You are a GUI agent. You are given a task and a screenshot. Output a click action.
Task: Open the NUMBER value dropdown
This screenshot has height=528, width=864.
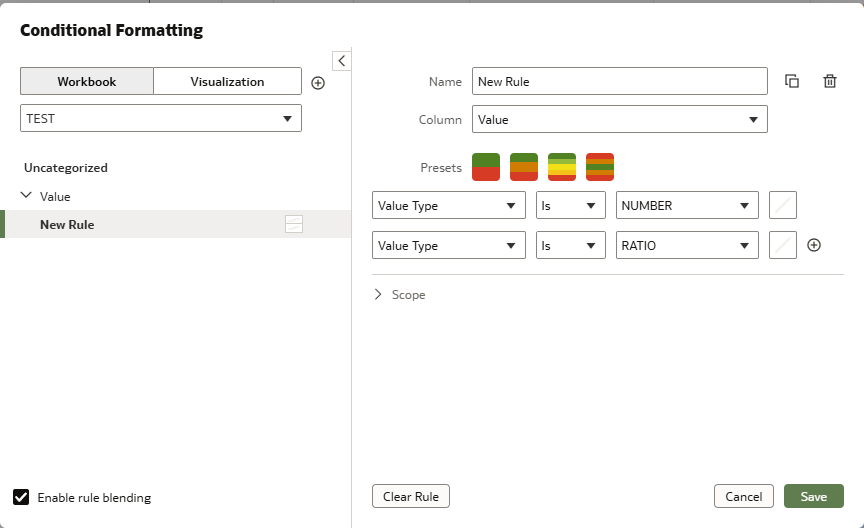click(x=687, y=206)
